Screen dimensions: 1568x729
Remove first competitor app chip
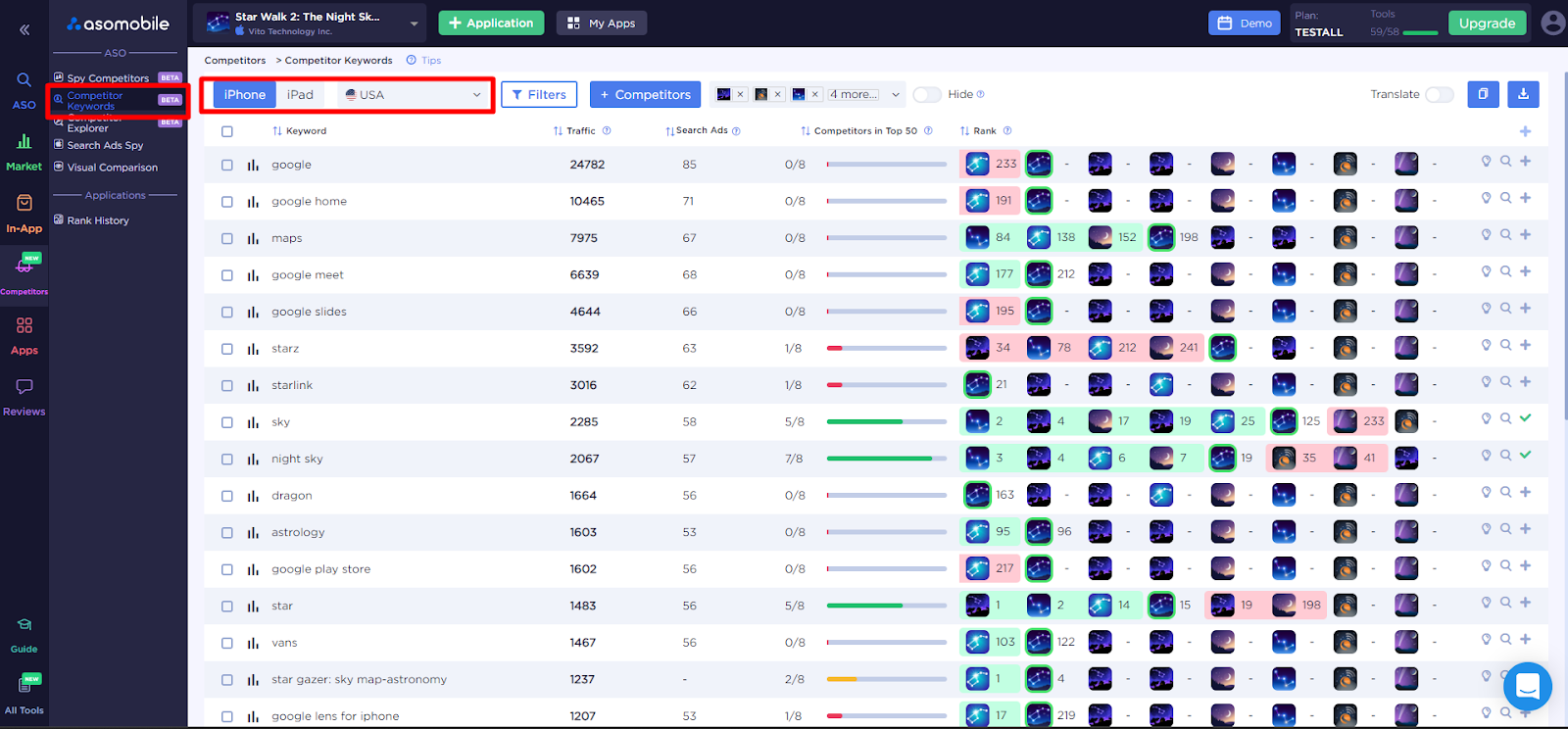tap(740, 95)
